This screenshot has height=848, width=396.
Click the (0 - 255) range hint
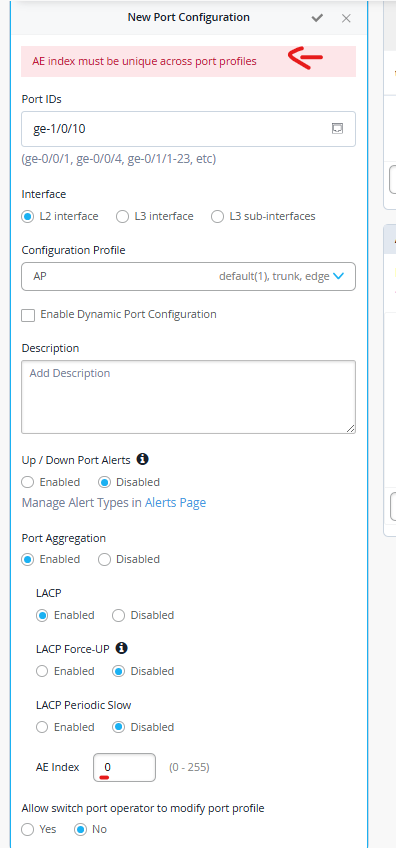189,767
